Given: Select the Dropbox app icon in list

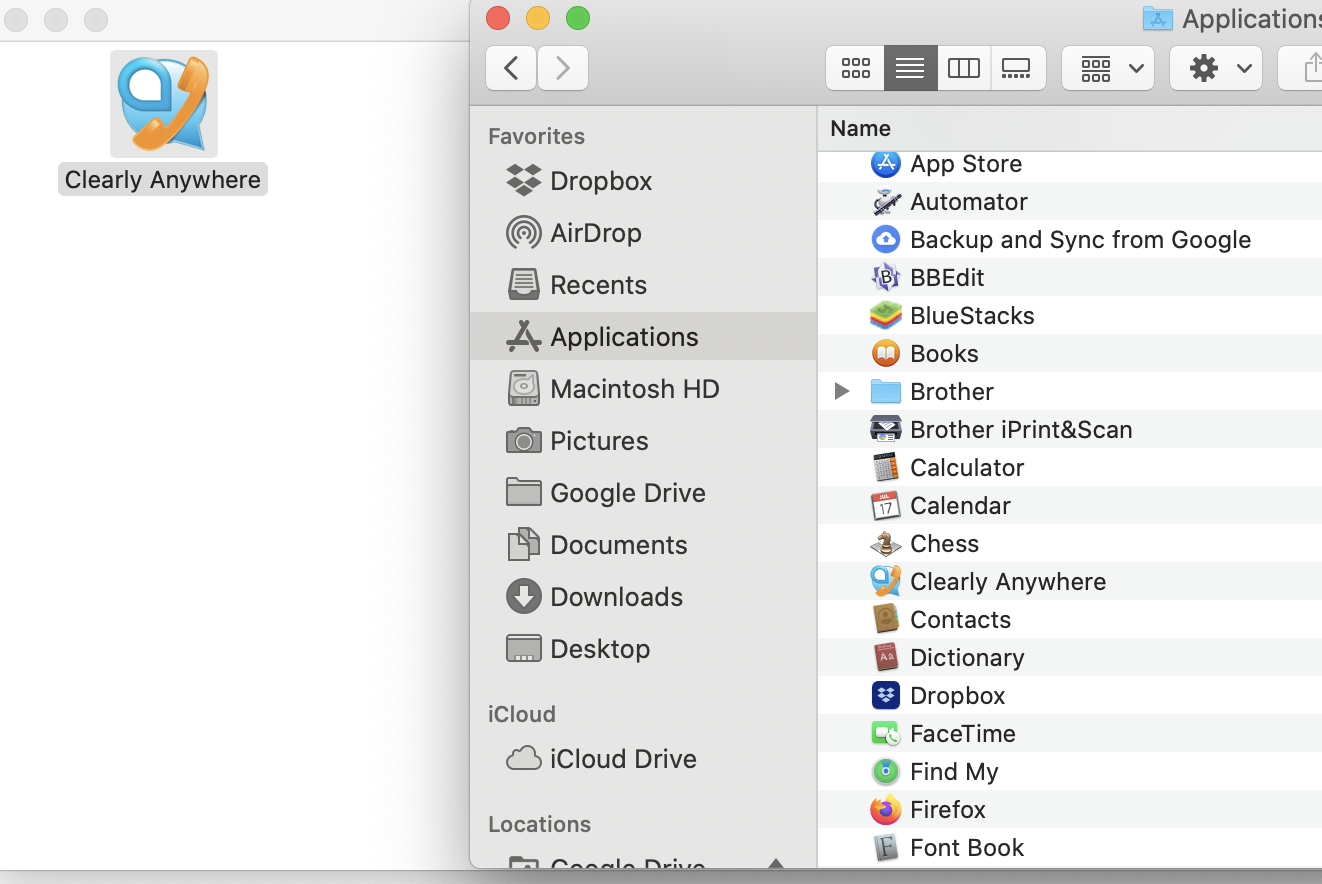Looking at the screenshot, I should (886, 695).
